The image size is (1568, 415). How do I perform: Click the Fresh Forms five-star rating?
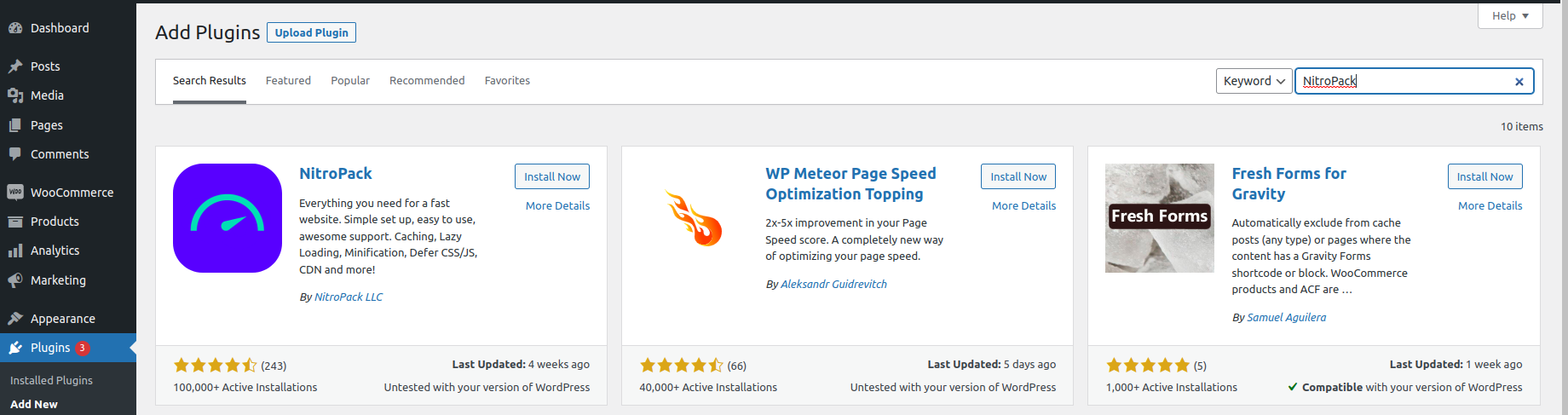click(x=1147, y=366)
